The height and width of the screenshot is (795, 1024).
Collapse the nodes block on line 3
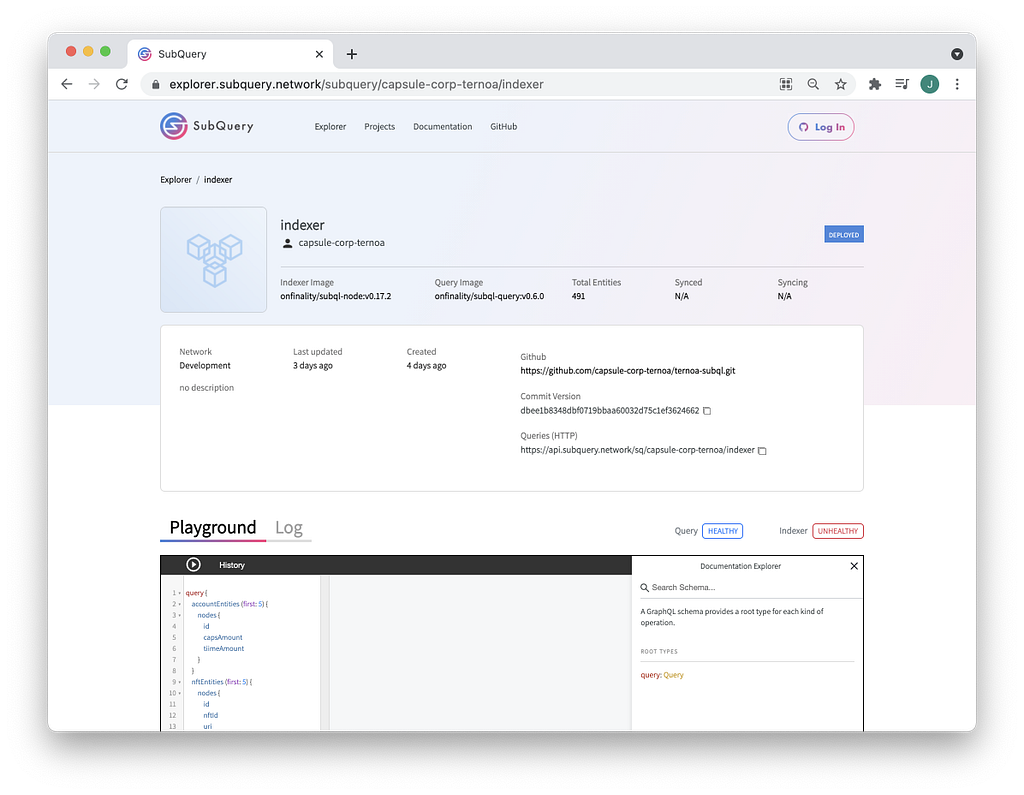click(180, 615)
